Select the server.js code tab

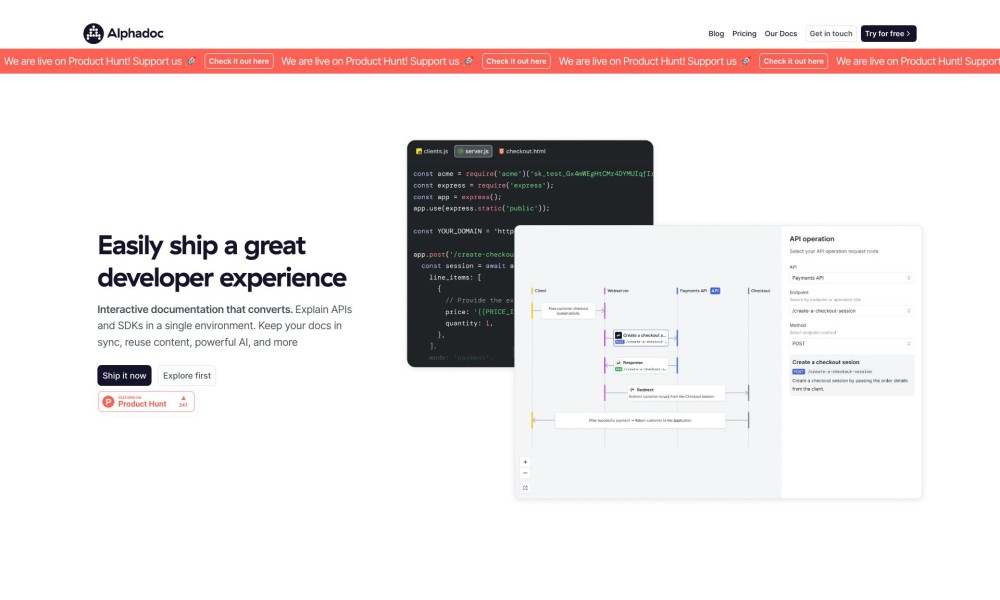pos(473,151)
